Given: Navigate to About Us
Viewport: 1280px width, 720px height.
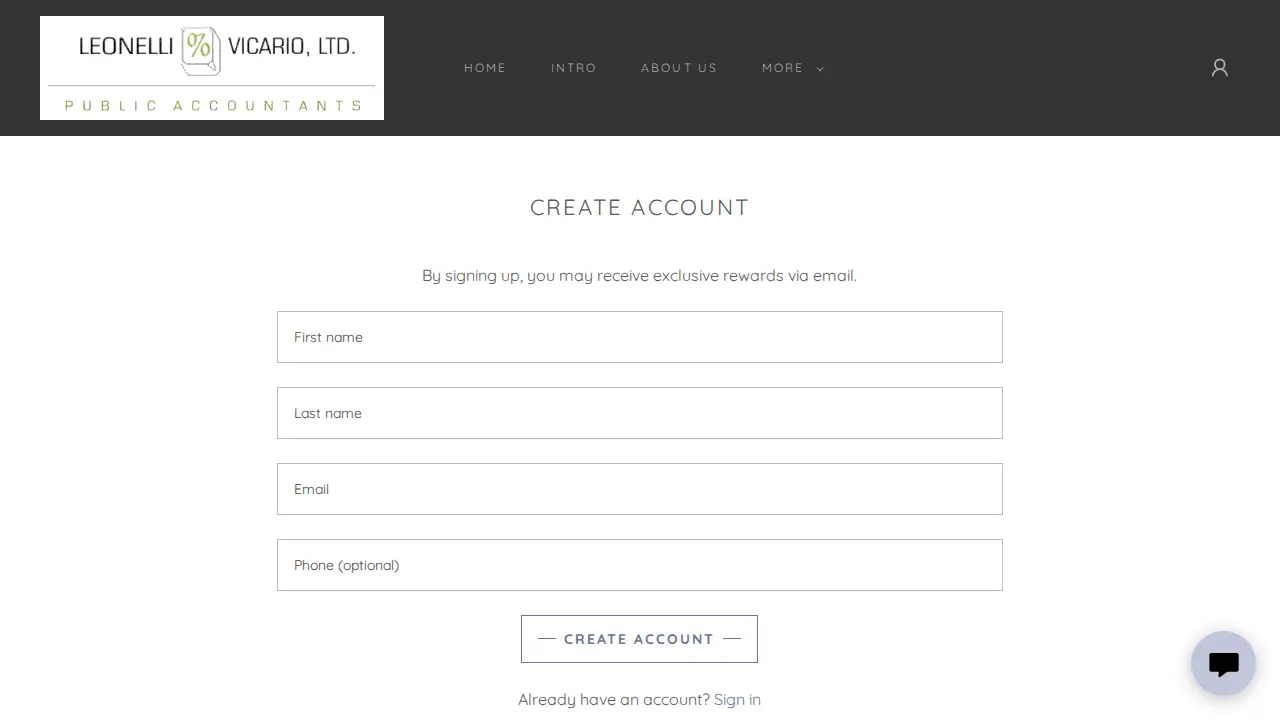Looking at the screenshot, I should pos(679,68).
